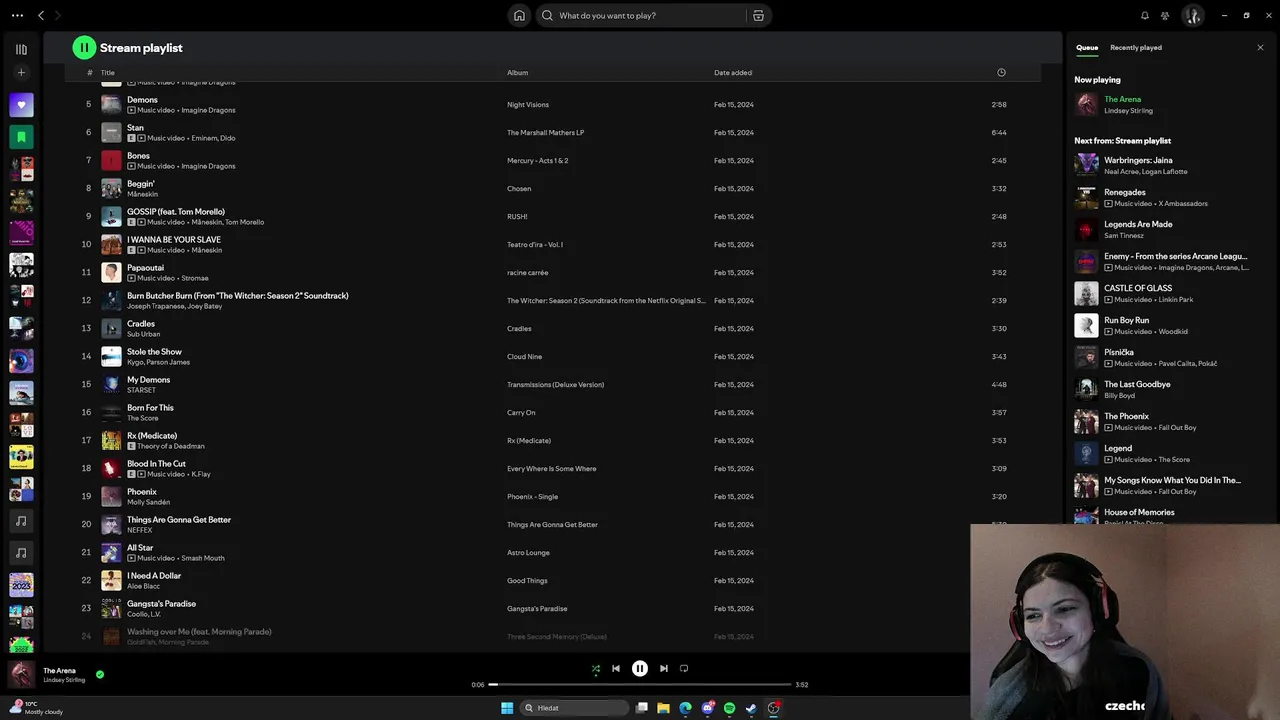Go to Spotify Home
The width and height of the screenshot is (1280, 720).
click(x=519, y=15)
